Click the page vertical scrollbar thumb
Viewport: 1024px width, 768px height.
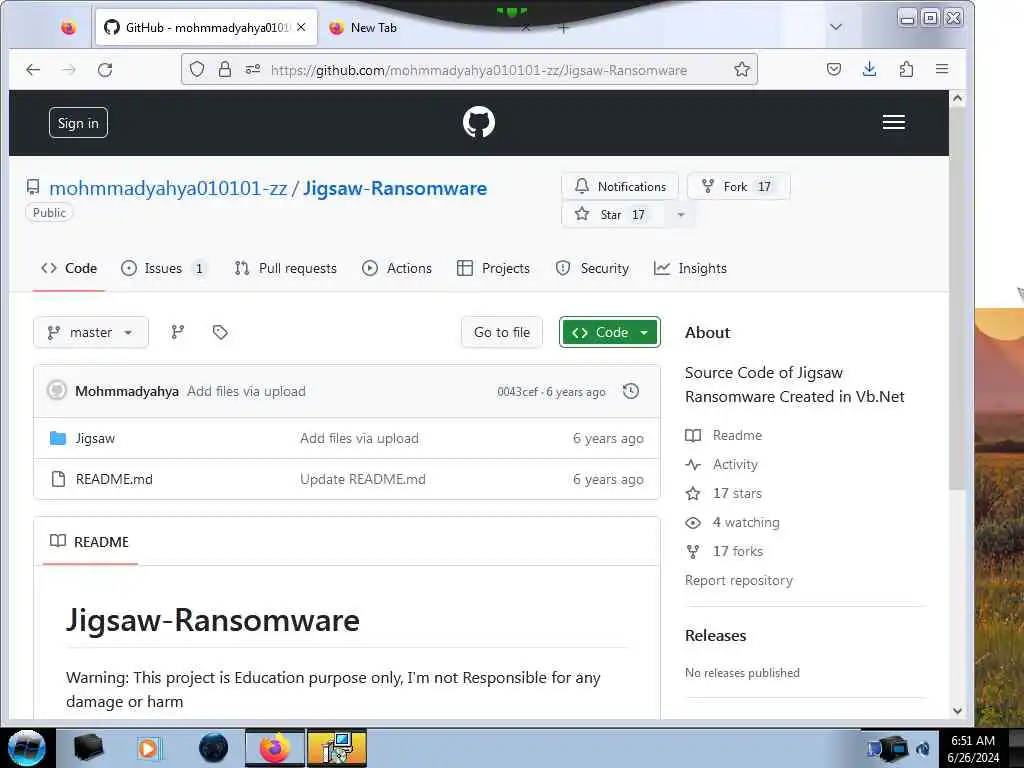957,299
